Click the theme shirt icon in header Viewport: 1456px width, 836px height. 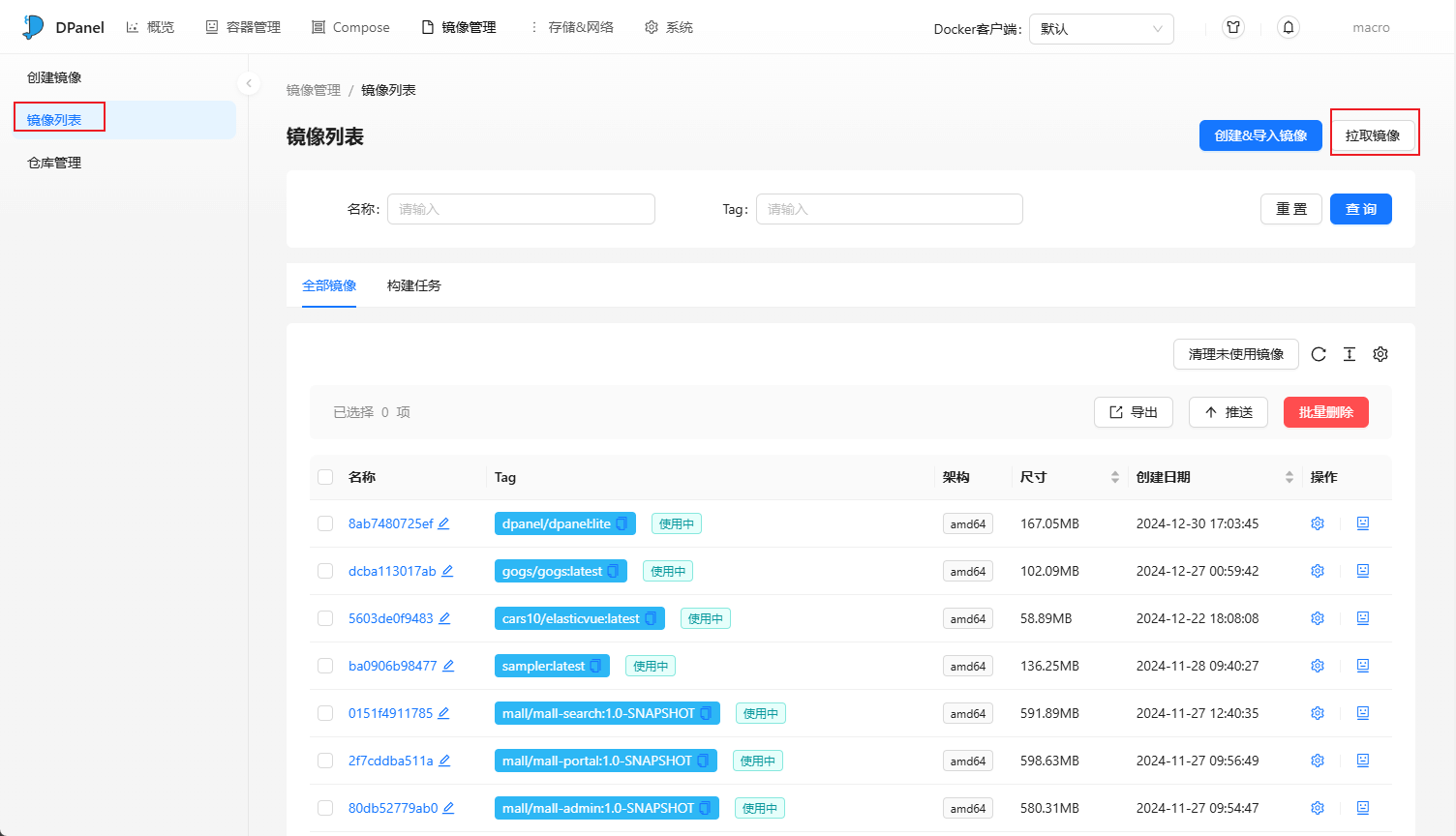pos(1233,27)
